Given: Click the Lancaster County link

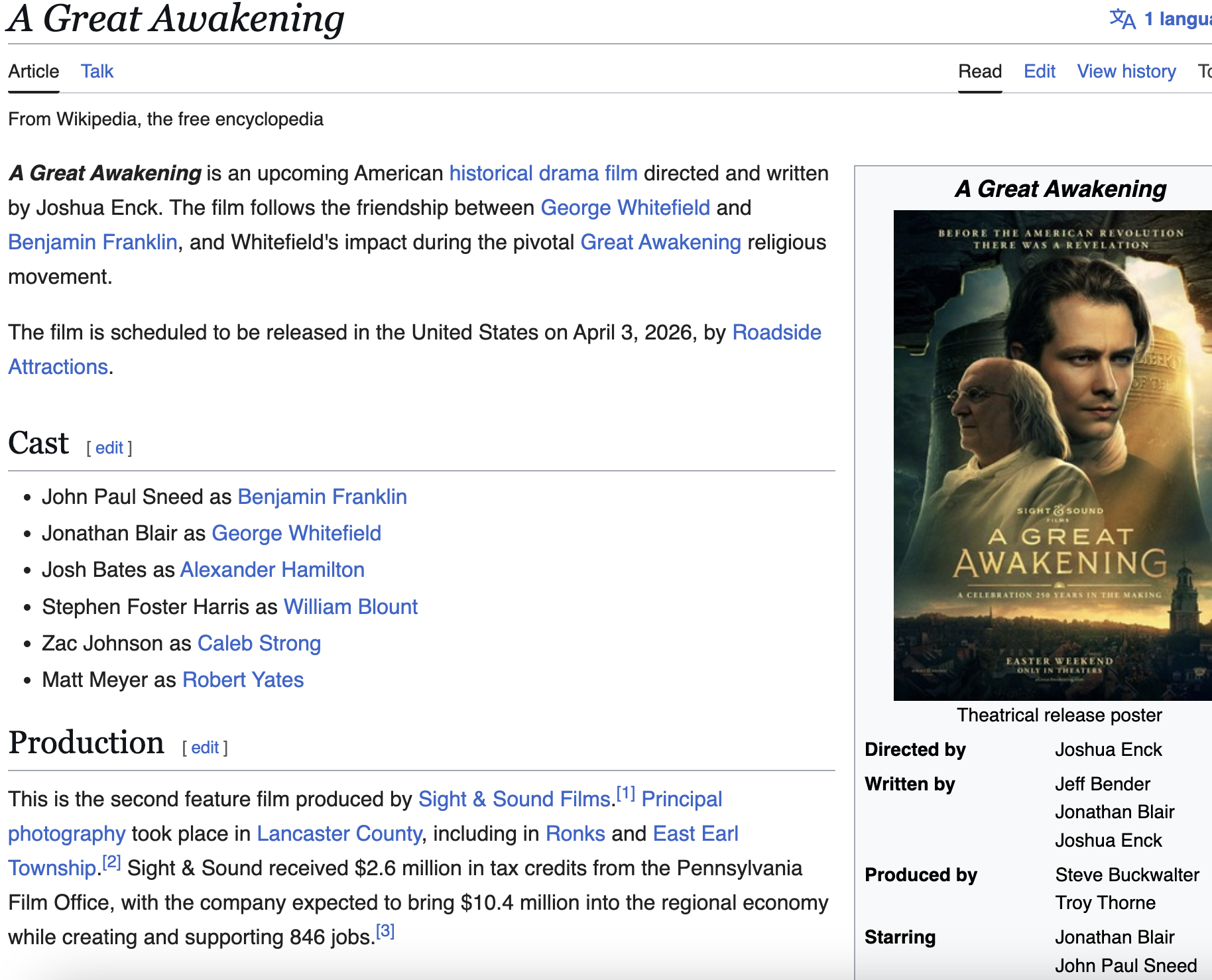Looking at the screenshot, I should coord(339,833).
